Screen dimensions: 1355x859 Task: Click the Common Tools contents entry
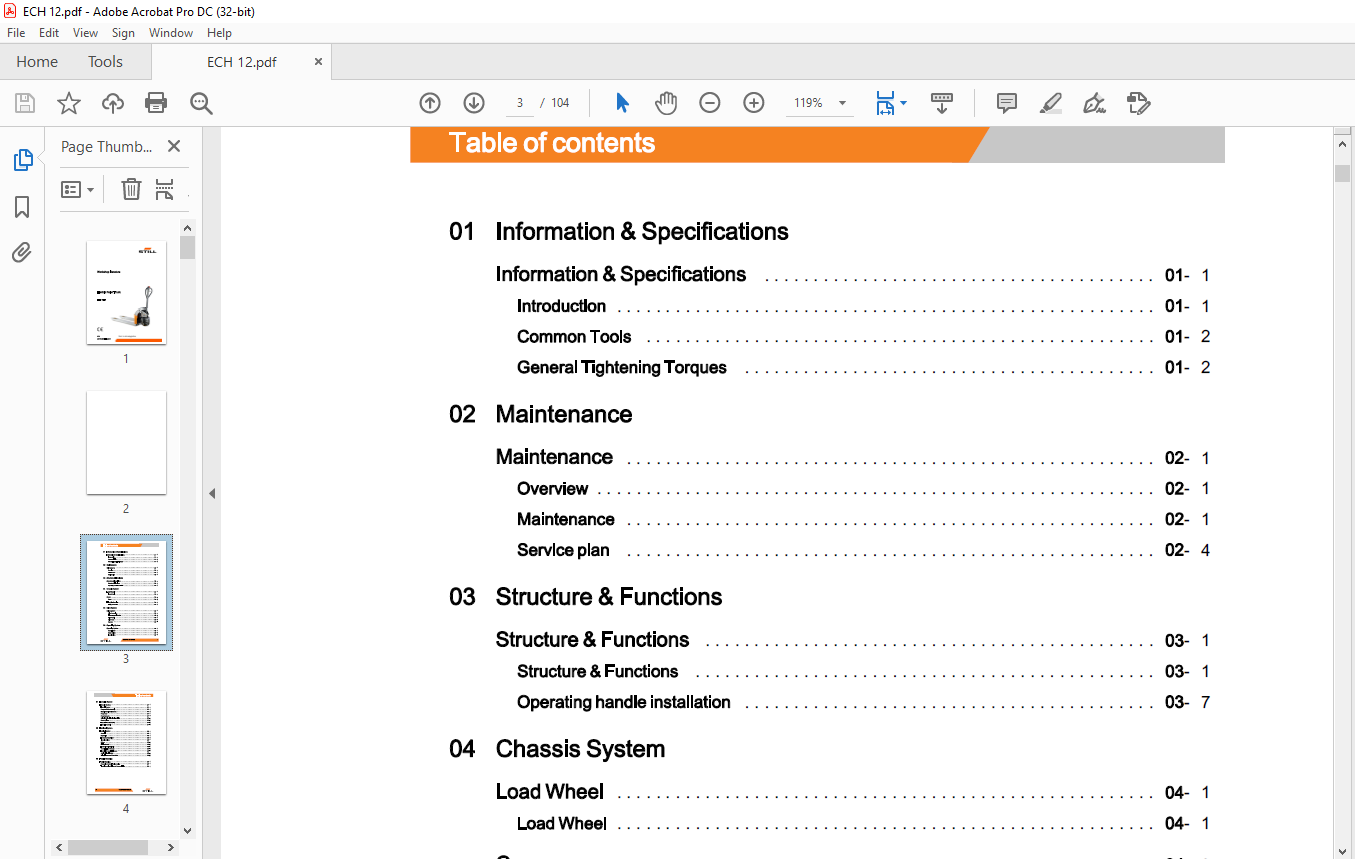(x=574, y=337)
